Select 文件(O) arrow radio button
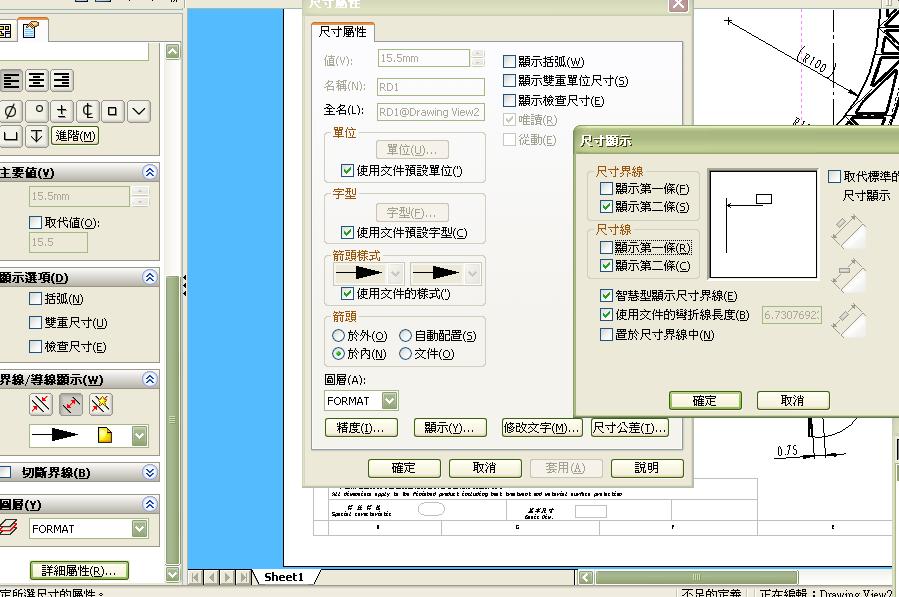Screen dimensions: 899x597 405,354
